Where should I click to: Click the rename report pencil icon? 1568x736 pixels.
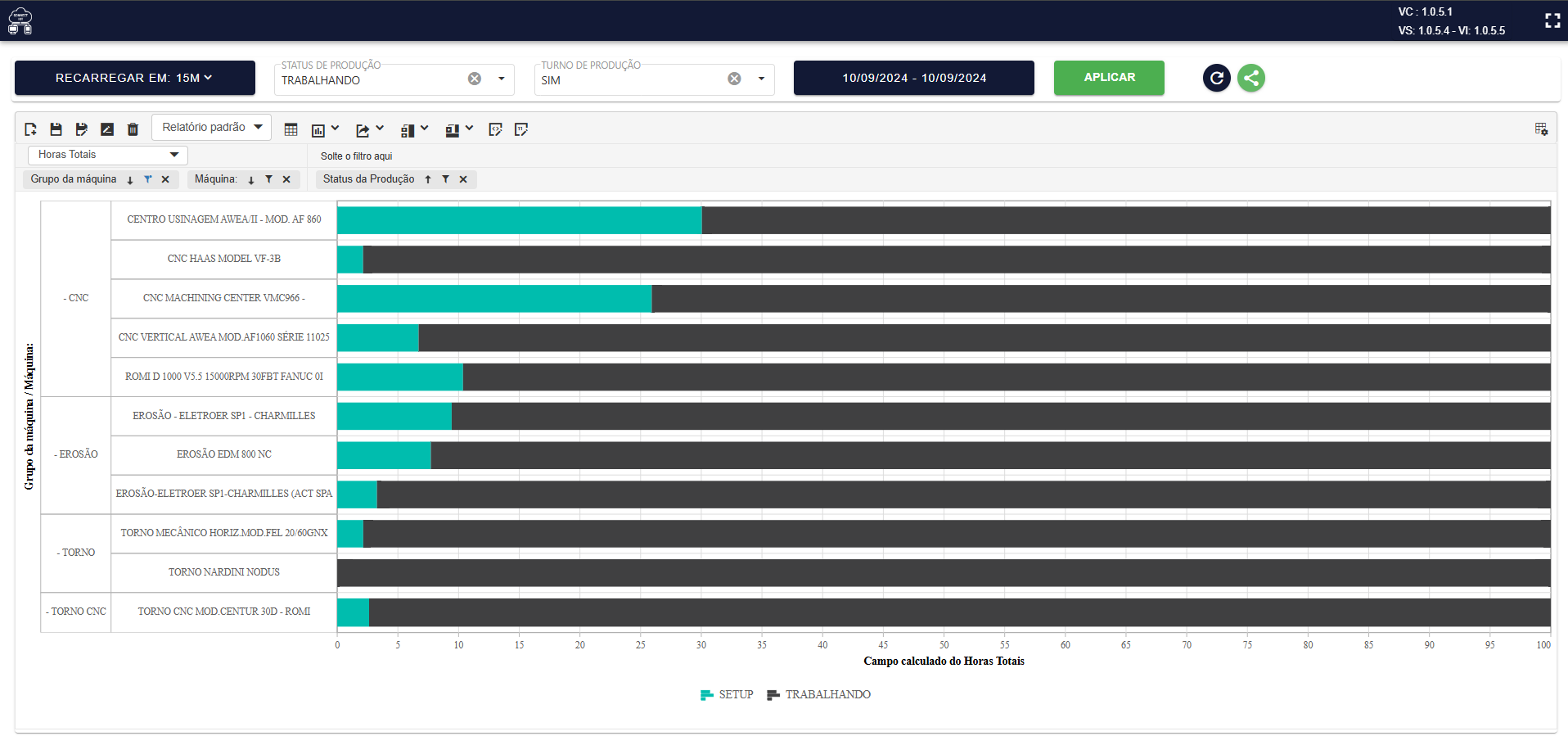point(107,129)
